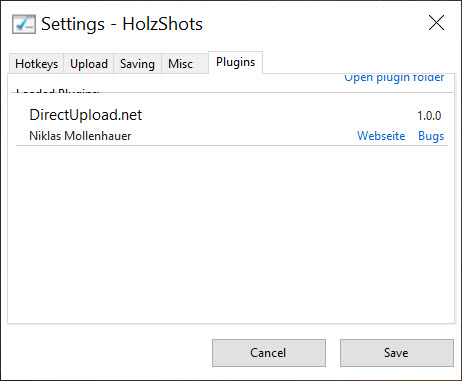Save the settings

[397, 353]
